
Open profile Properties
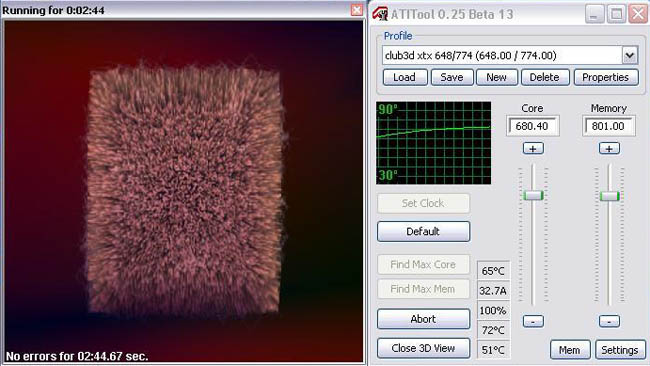click(x=606, y=78)
